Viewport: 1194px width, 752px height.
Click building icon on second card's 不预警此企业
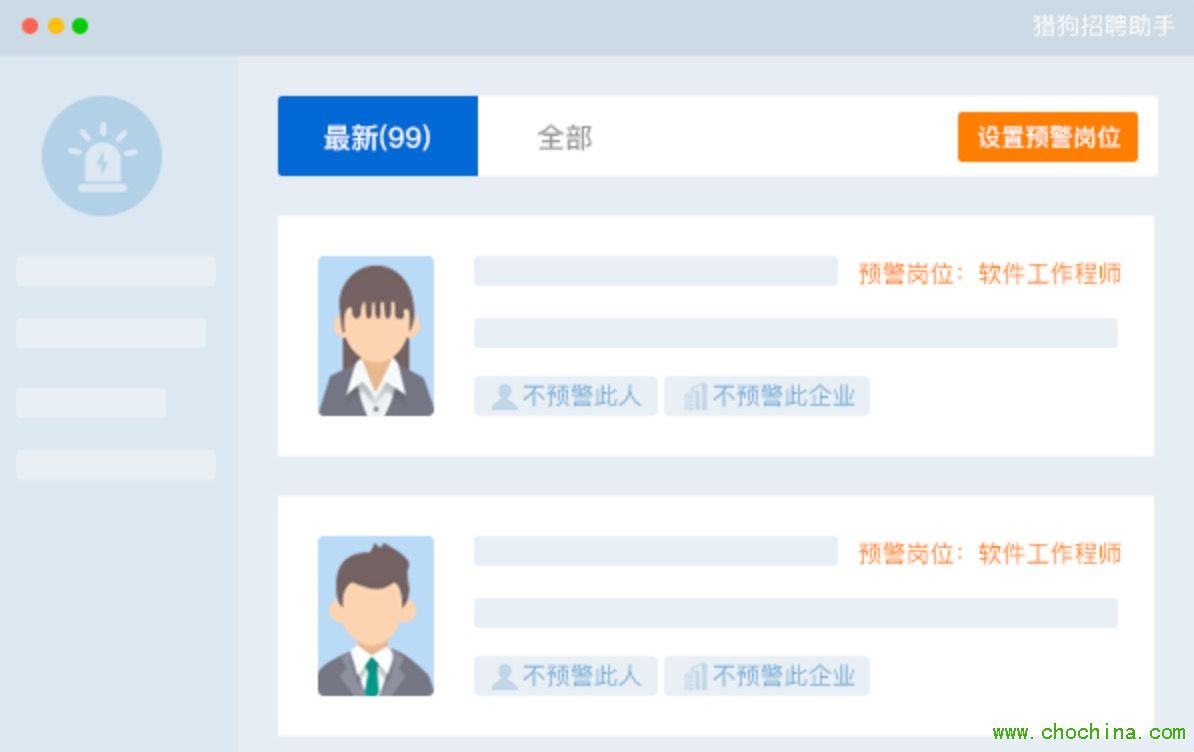[x=695, y=677]
